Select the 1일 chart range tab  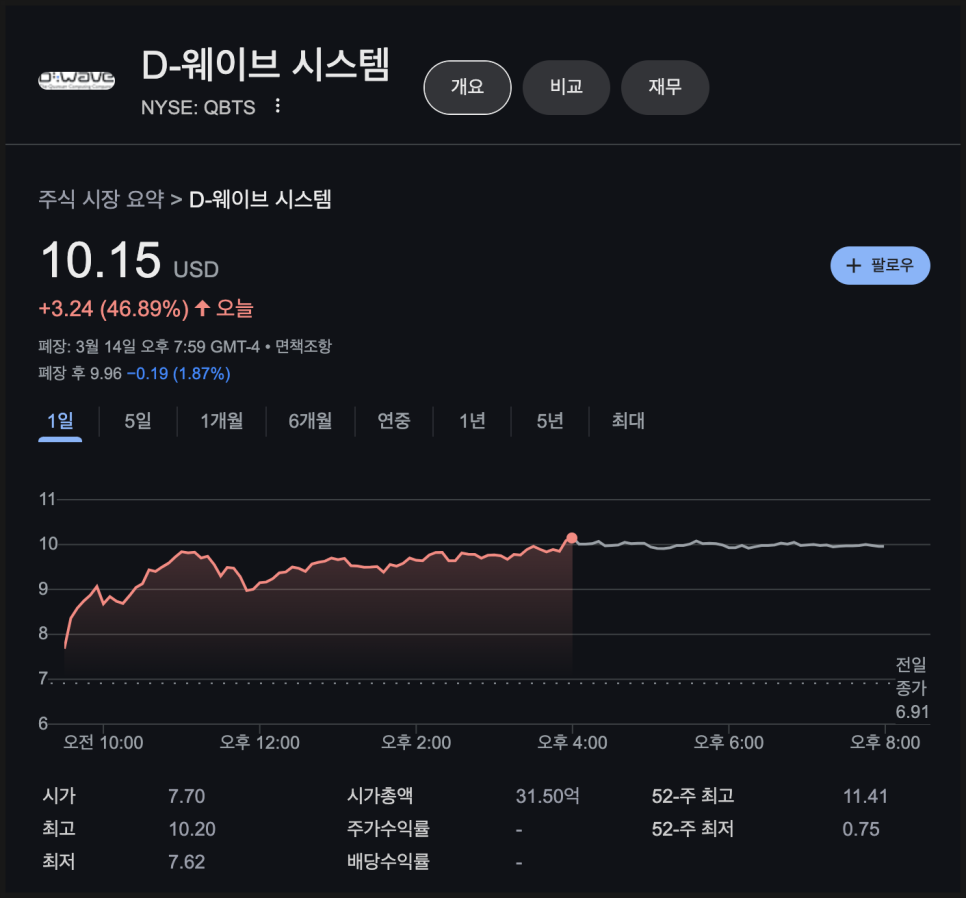point(60,421)
